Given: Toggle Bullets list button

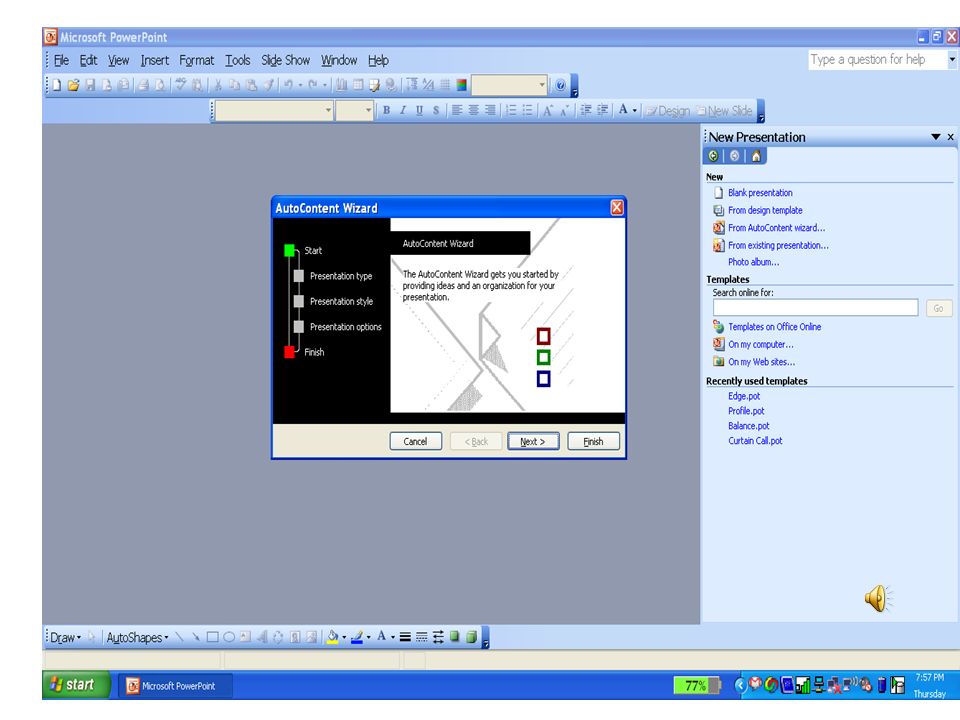Looking at the screenshot, I should point(527,110).
